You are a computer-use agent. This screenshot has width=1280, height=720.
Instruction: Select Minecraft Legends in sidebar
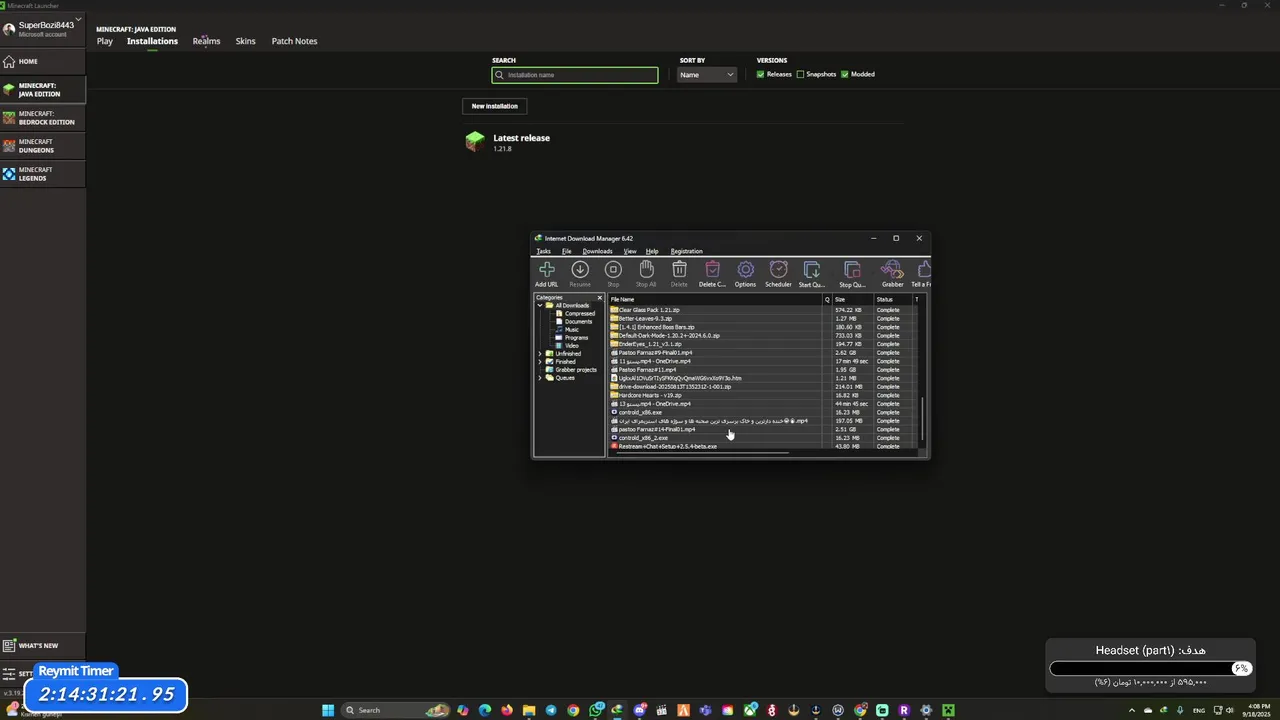tap(43, 174)
